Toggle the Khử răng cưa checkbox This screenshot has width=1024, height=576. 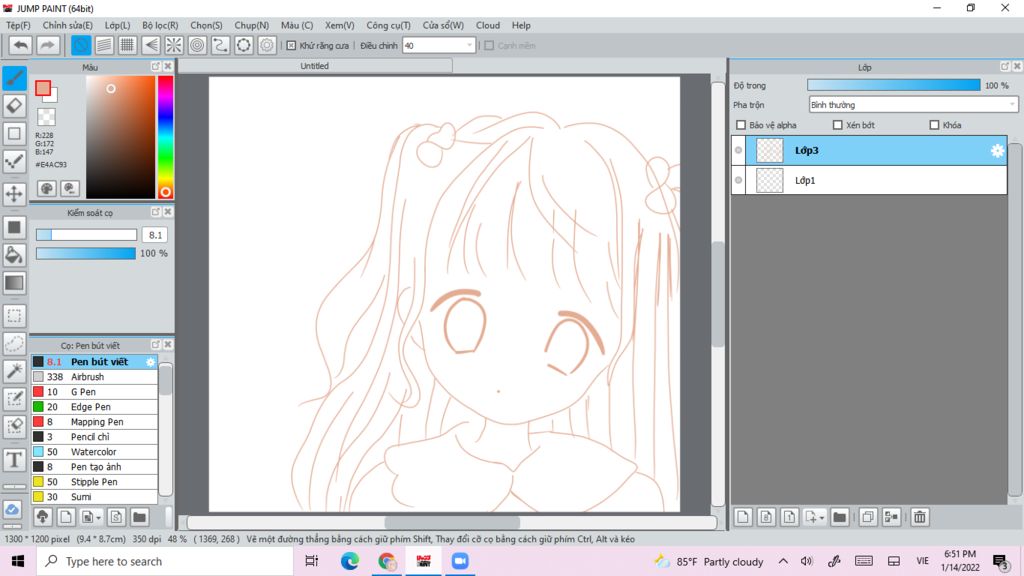coord(291,46)
